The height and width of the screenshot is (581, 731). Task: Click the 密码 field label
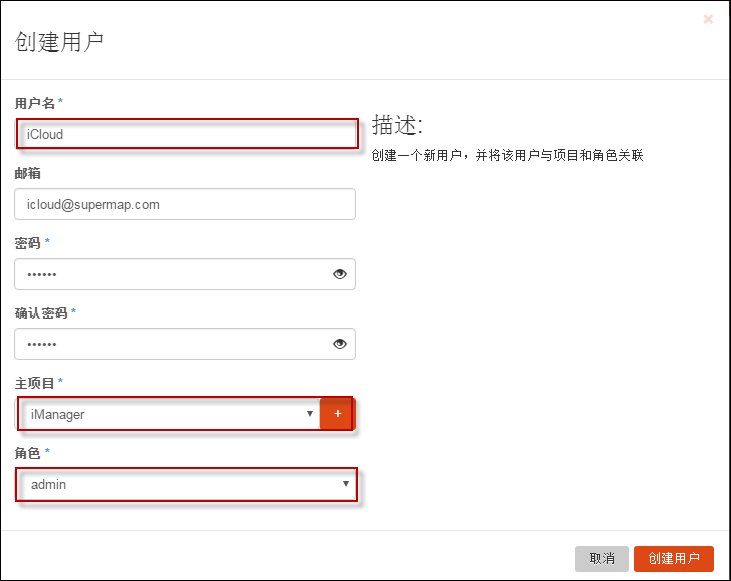click(28, 243)
